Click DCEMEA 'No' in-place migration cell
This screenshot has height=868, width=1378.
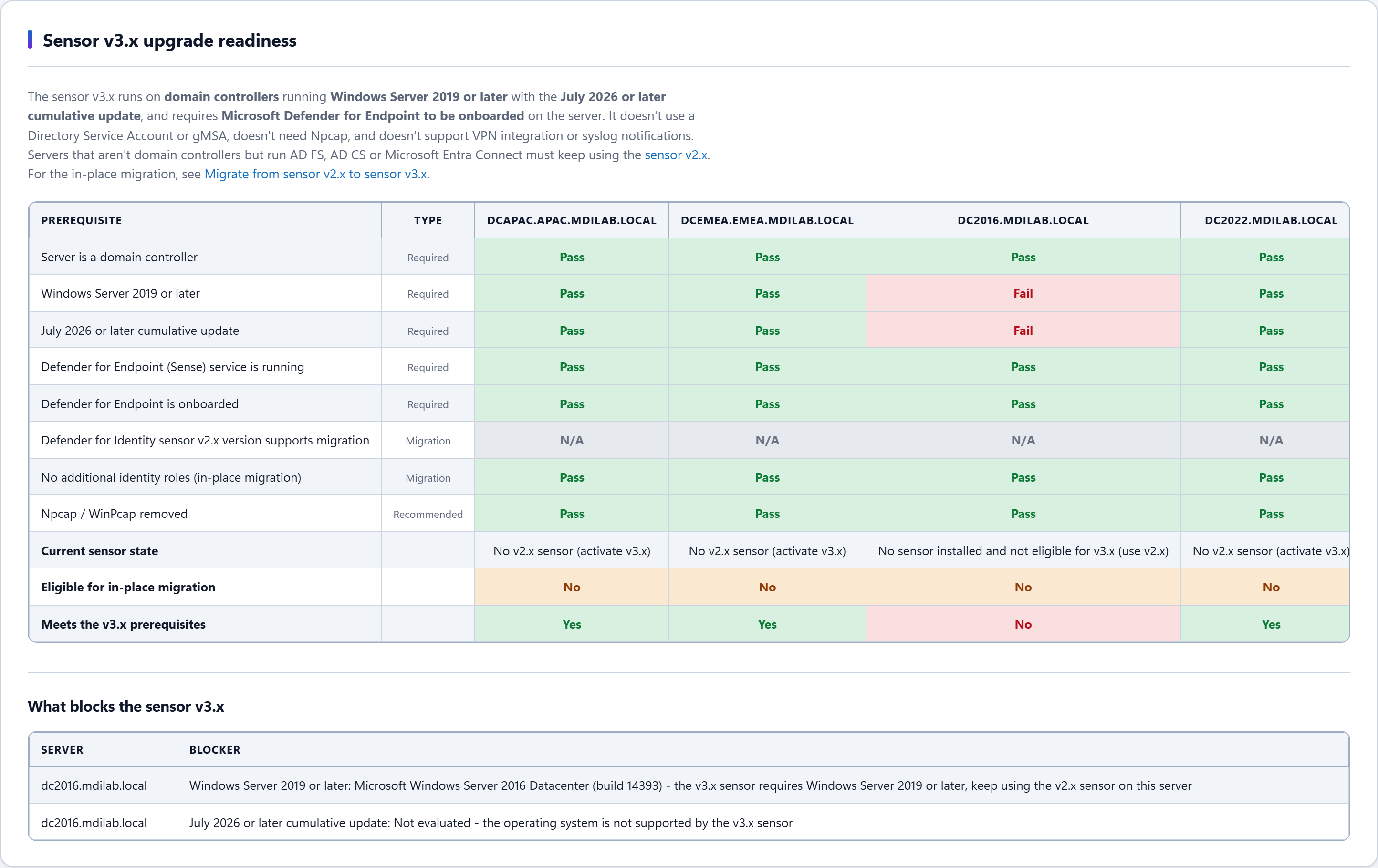(x=767, y=587)
